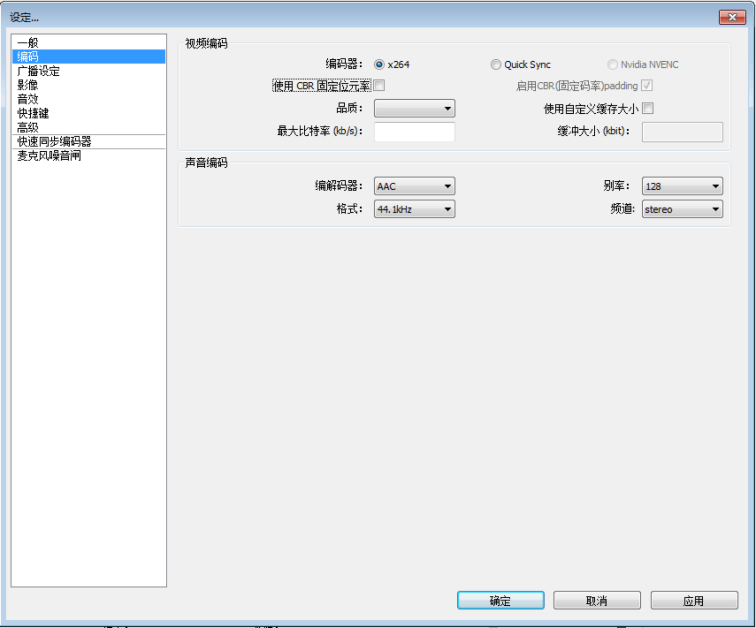The width and height of the screenshot is (756, 628).
Task: Open the 128 audio bitrate dropdown
Action: [x=682, y=186]
